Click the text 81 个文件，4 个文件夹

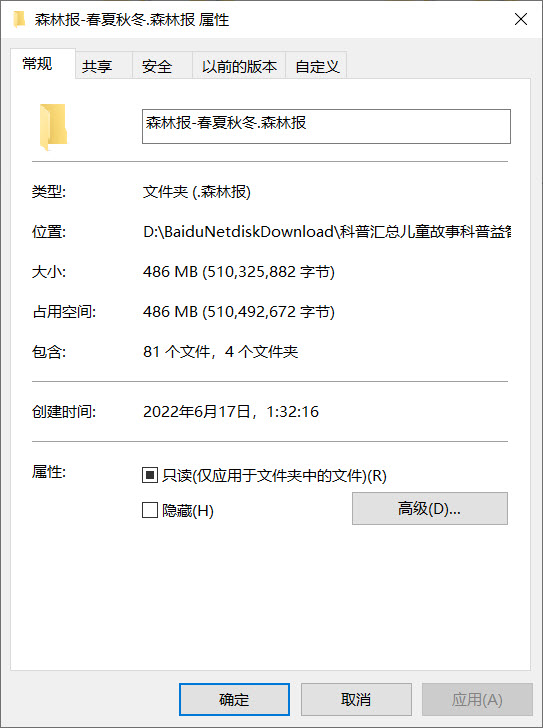(x=220, y=351)
